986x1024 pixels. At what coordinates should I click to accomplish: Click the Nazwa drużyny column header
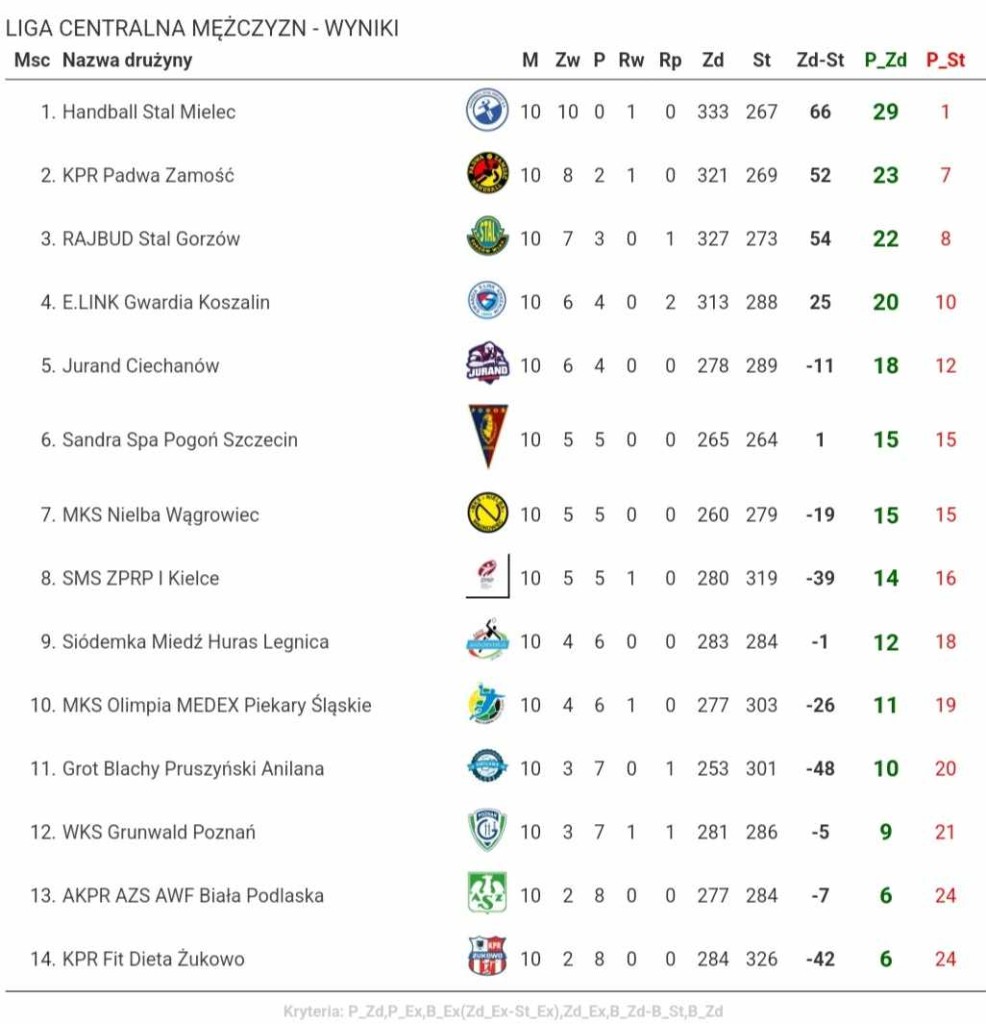(x=127, y=60)
